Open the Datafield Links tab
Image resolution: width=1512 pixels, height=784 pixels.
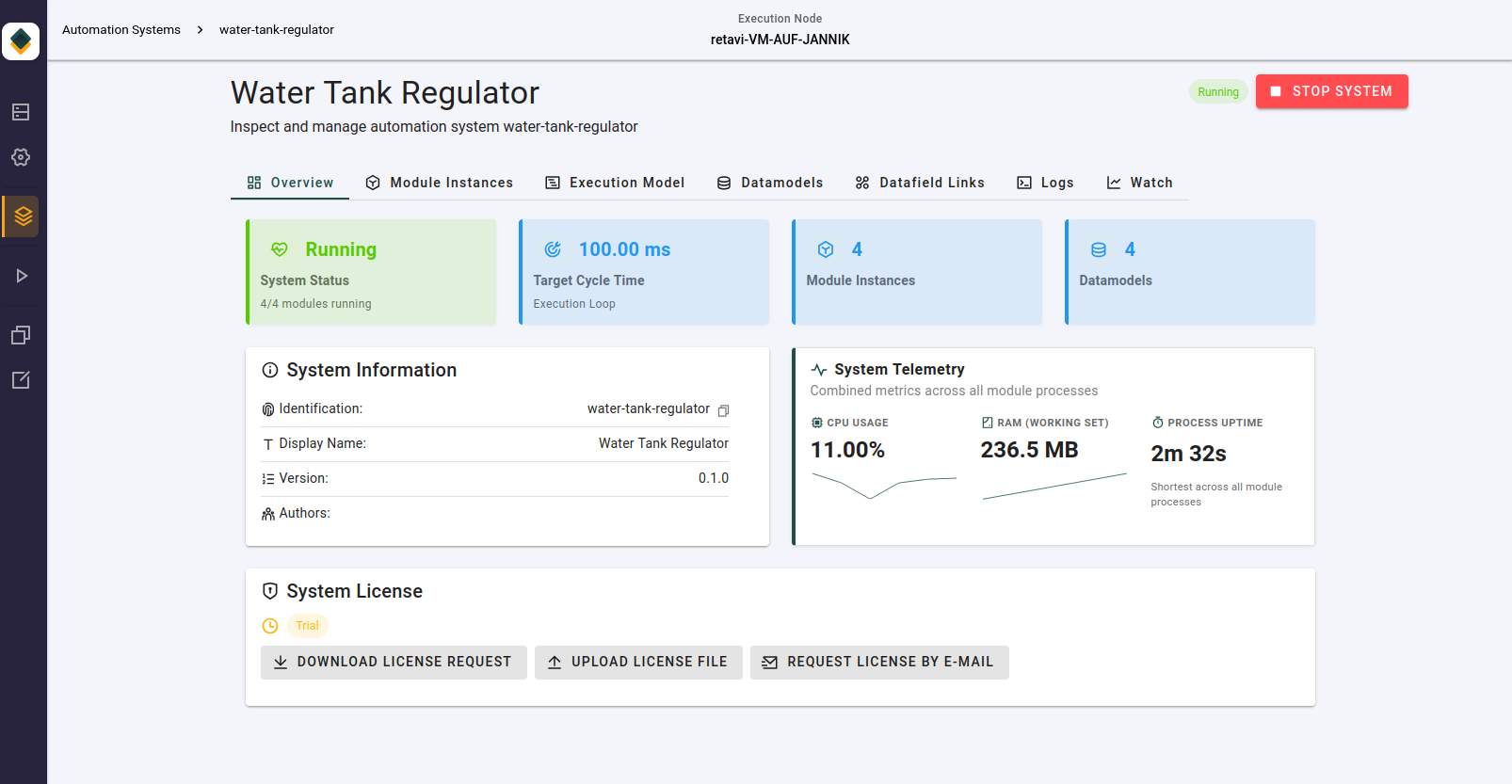tap(920, 183)
